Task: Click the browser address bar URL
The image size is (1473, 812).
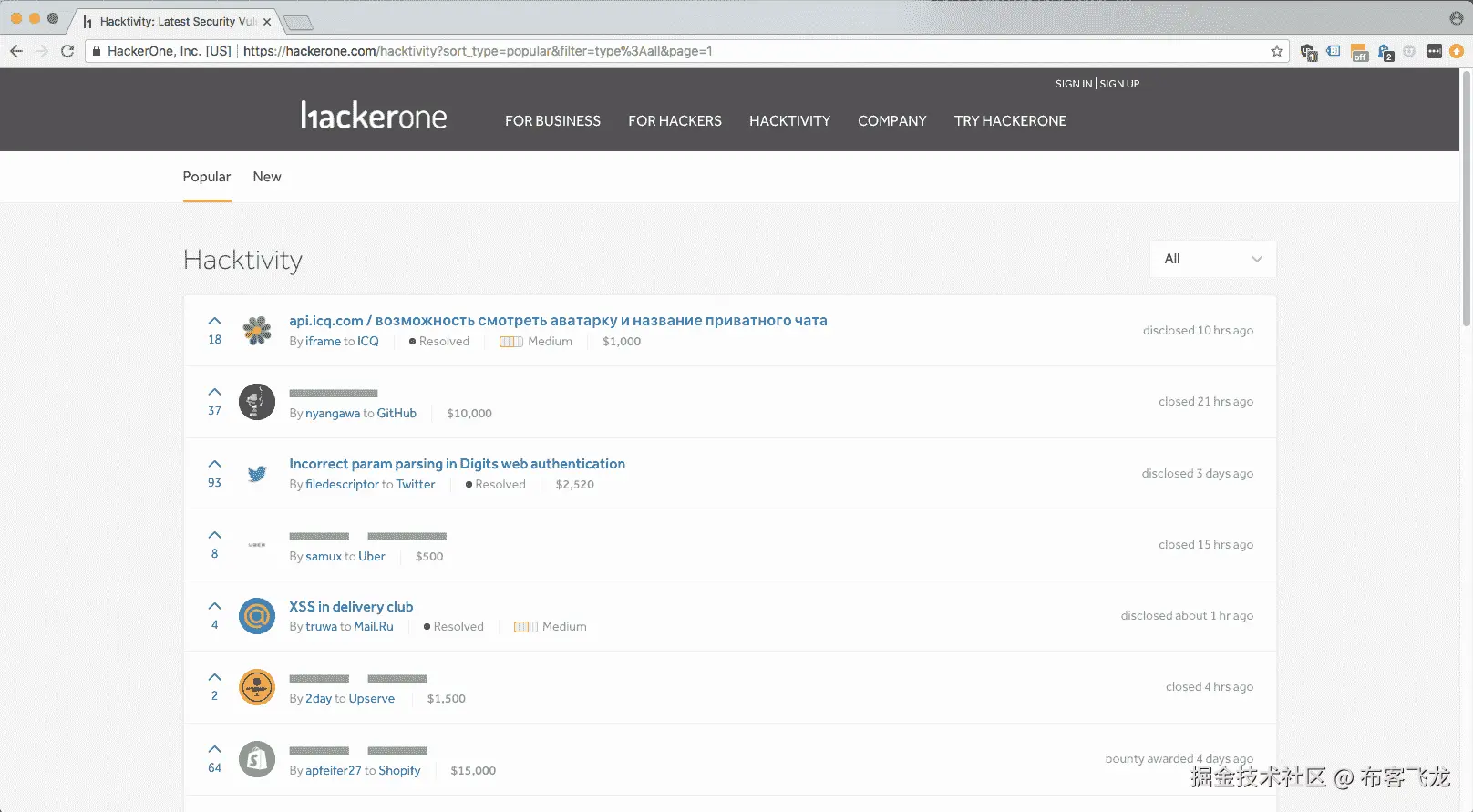Action: [x=478, y=51]
